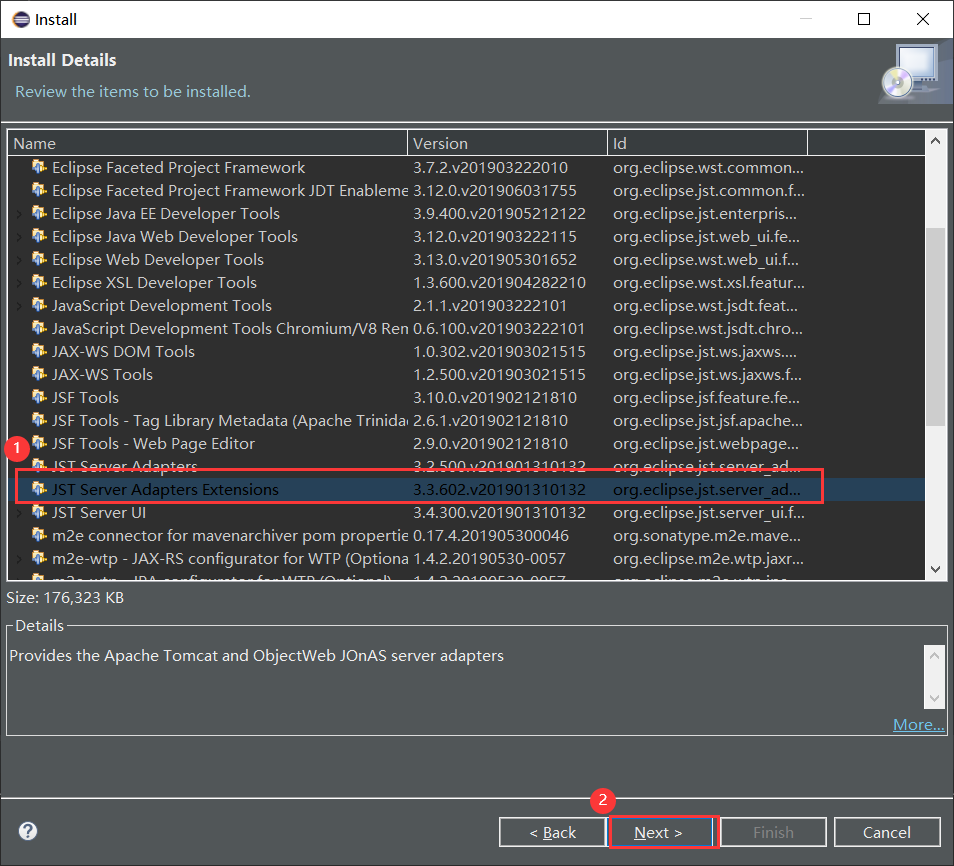Click the Finish button

pos(773,832)
